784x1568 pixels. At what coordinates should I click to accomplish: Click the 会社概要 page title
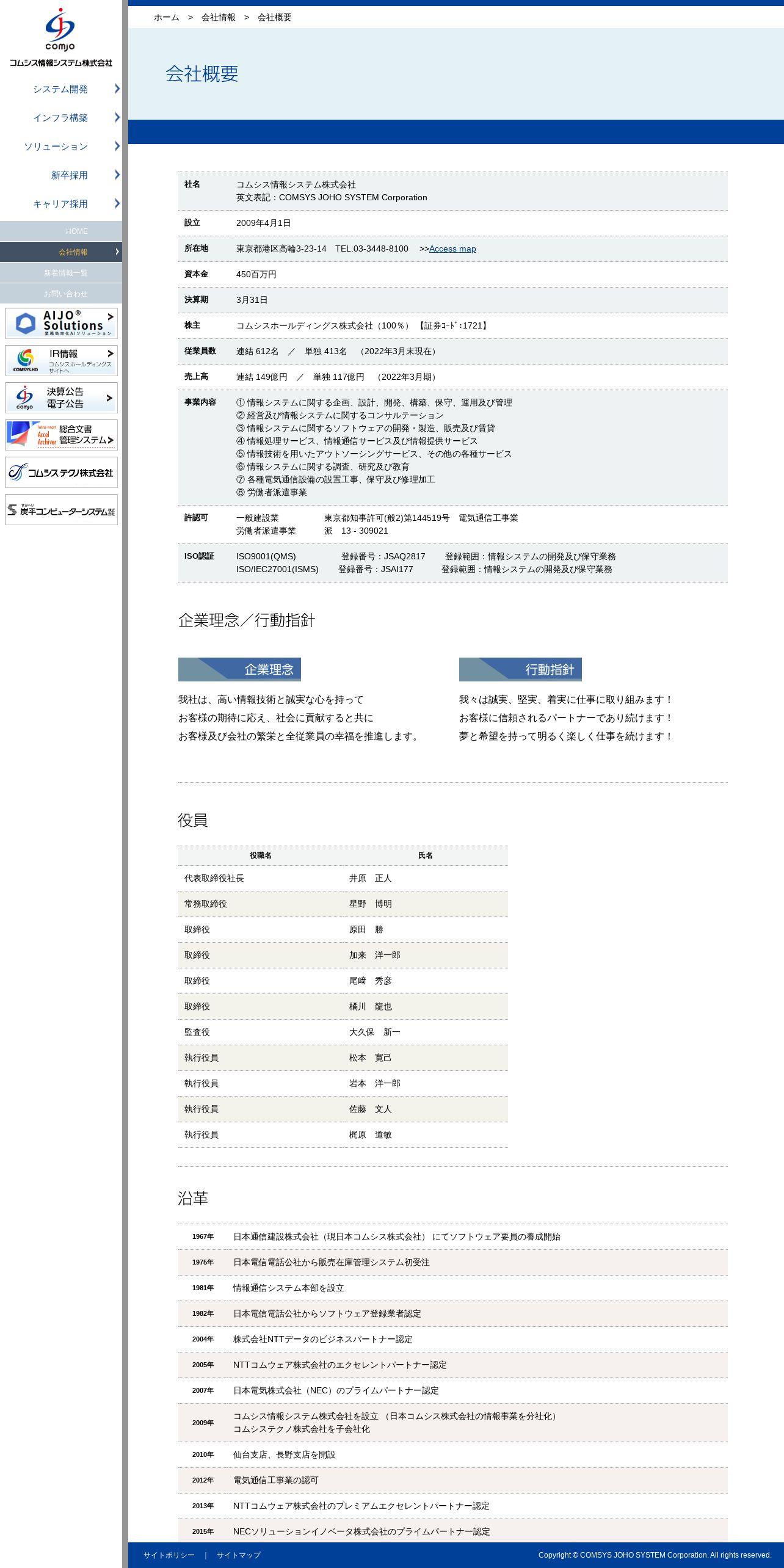(202, 74)
